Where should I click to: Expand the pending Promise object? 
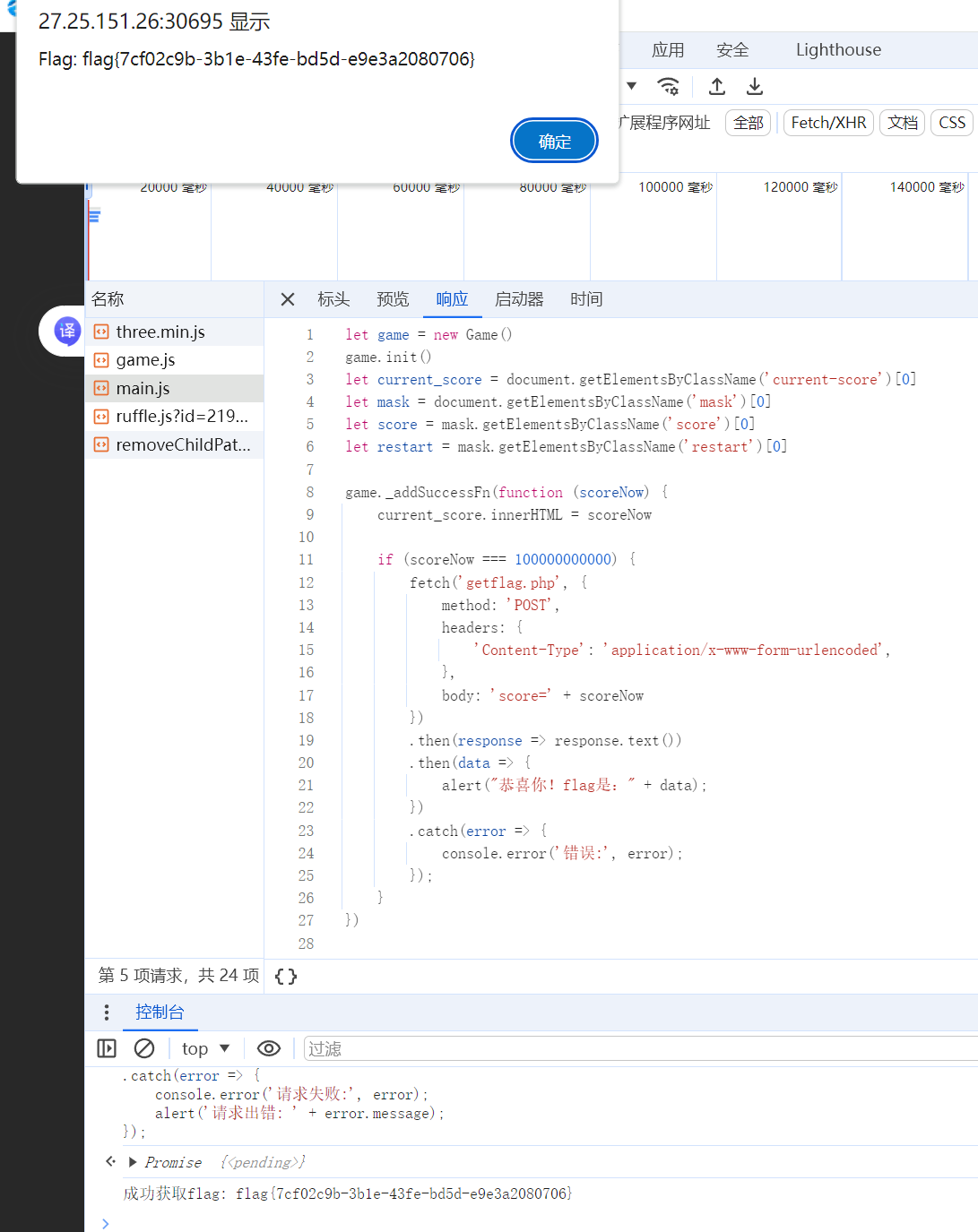pyautogui.click(x=133, y=1162)
